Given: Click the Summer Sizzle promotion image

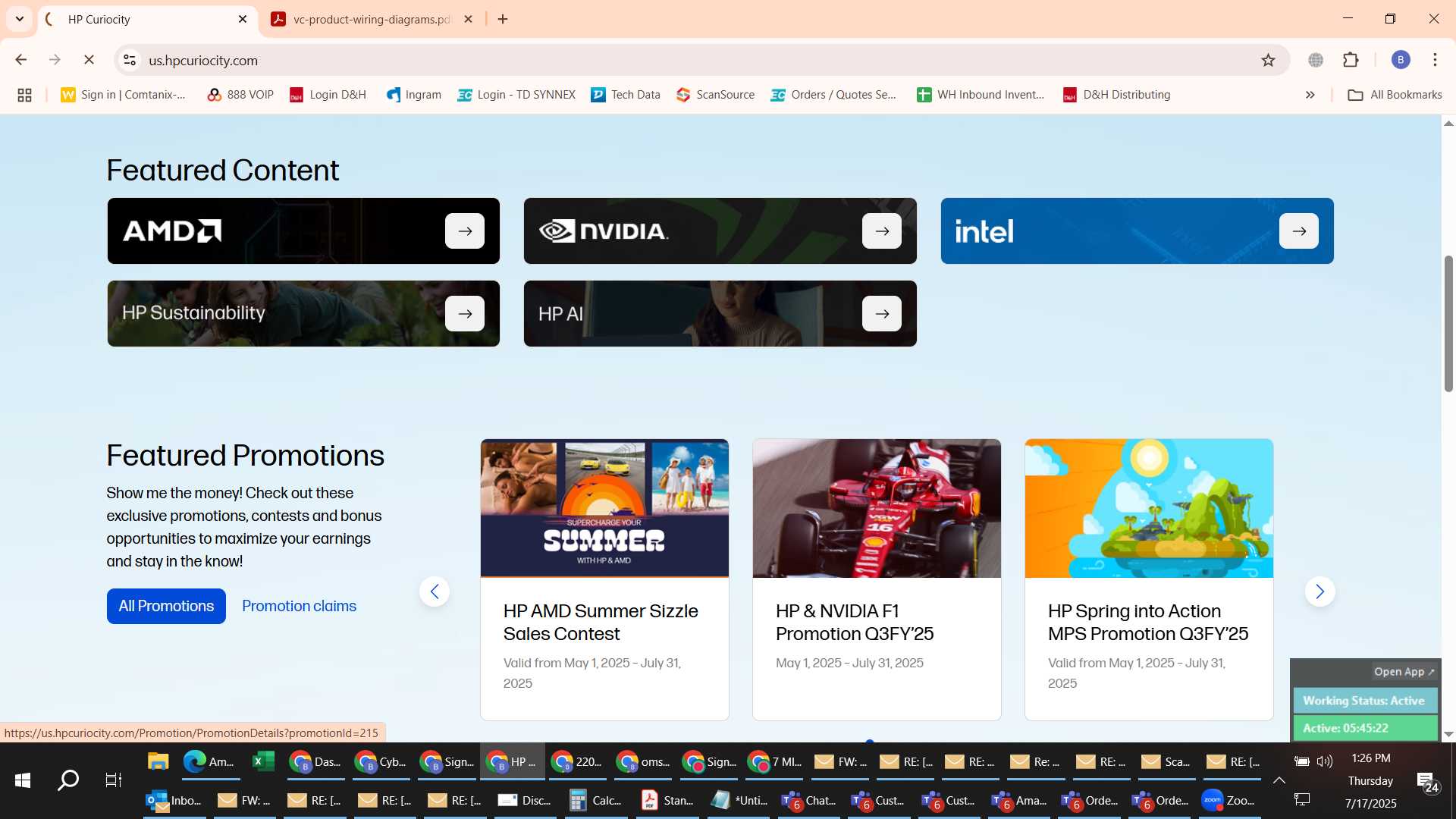Looking at the screenshot, I should [x=604, y=508].
